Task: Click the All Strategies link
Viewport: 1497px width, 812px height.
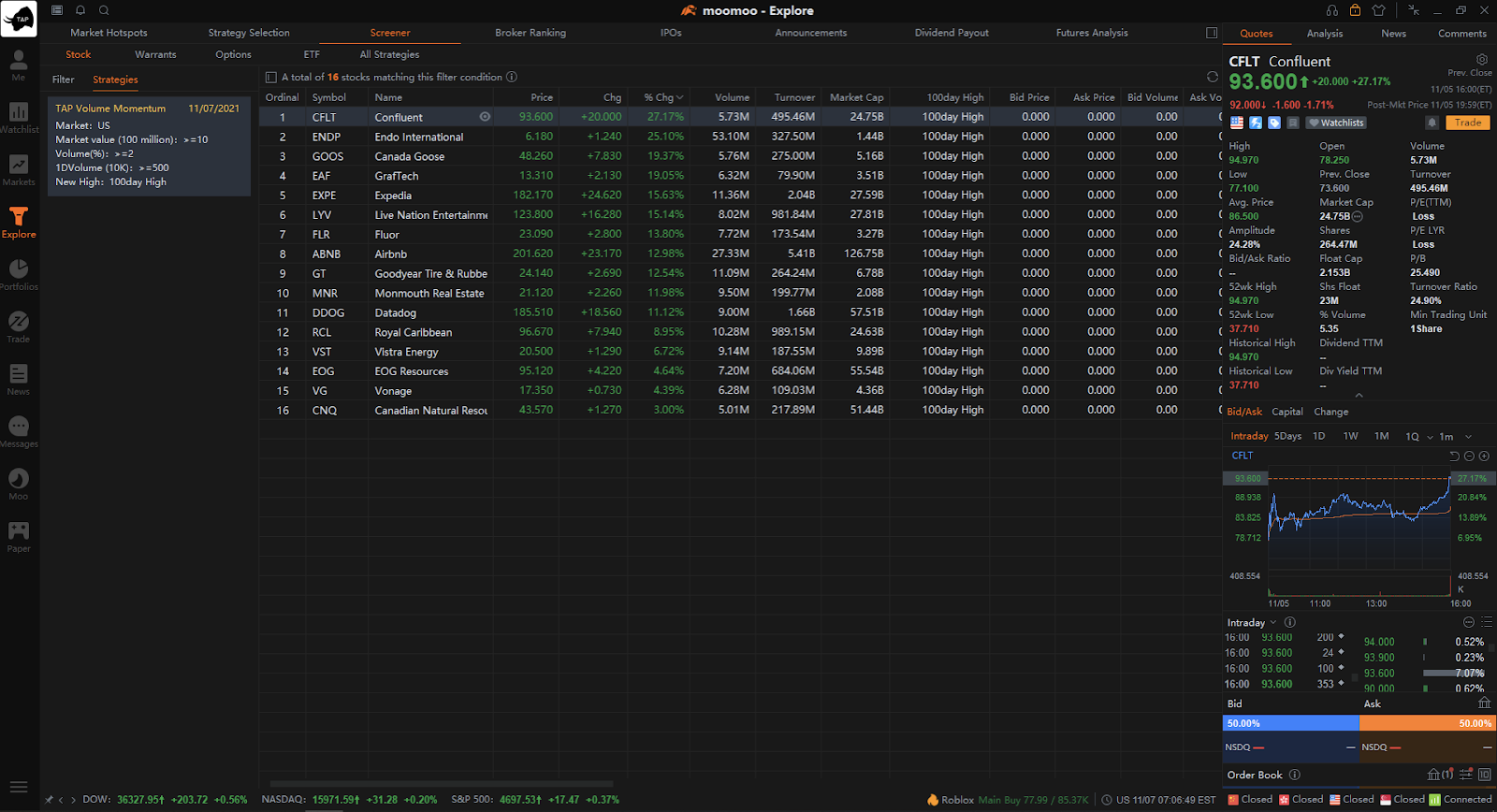Action: [389, 54]
